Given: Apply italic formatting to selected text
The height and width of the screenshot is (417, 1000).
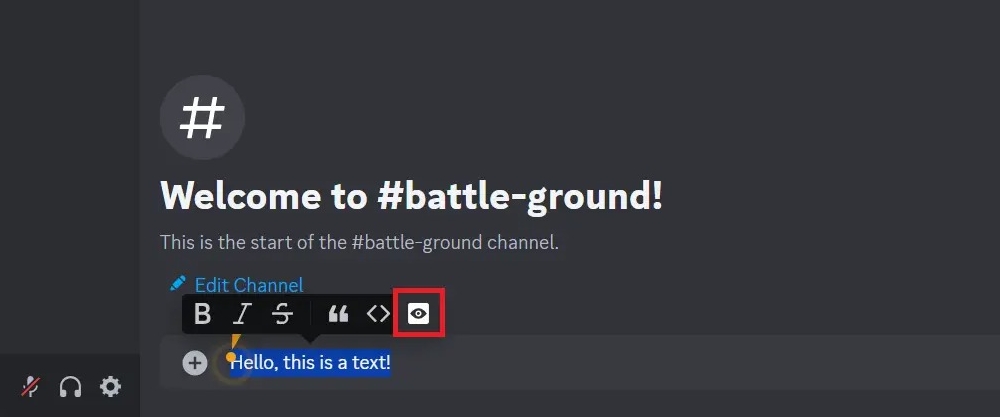Looking at the screenshot, I should [x=242, y=314].
